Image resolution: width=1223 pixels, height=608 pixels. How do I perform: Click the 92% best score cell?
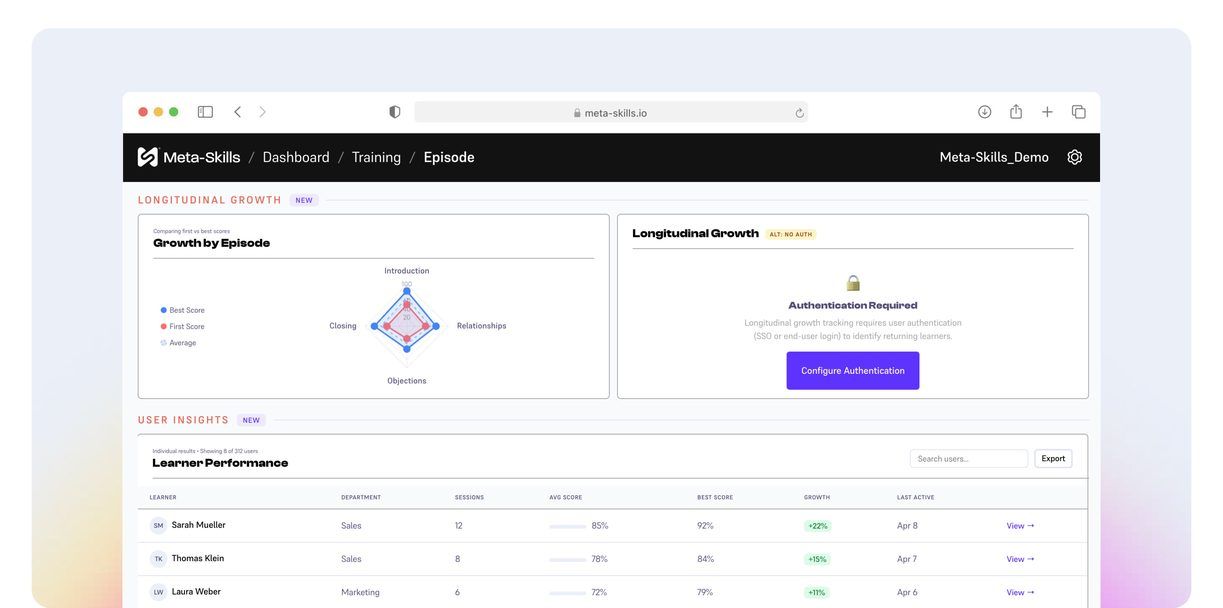(705, 526)
